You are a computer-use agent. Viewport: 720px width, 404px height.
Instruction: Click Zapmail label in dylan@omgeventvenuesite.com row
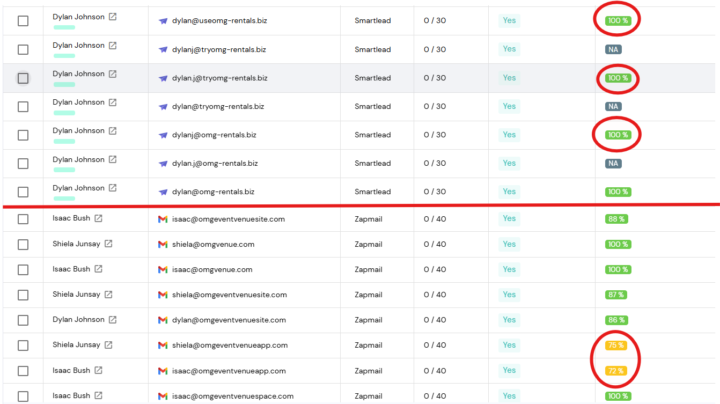click(368, 320)
